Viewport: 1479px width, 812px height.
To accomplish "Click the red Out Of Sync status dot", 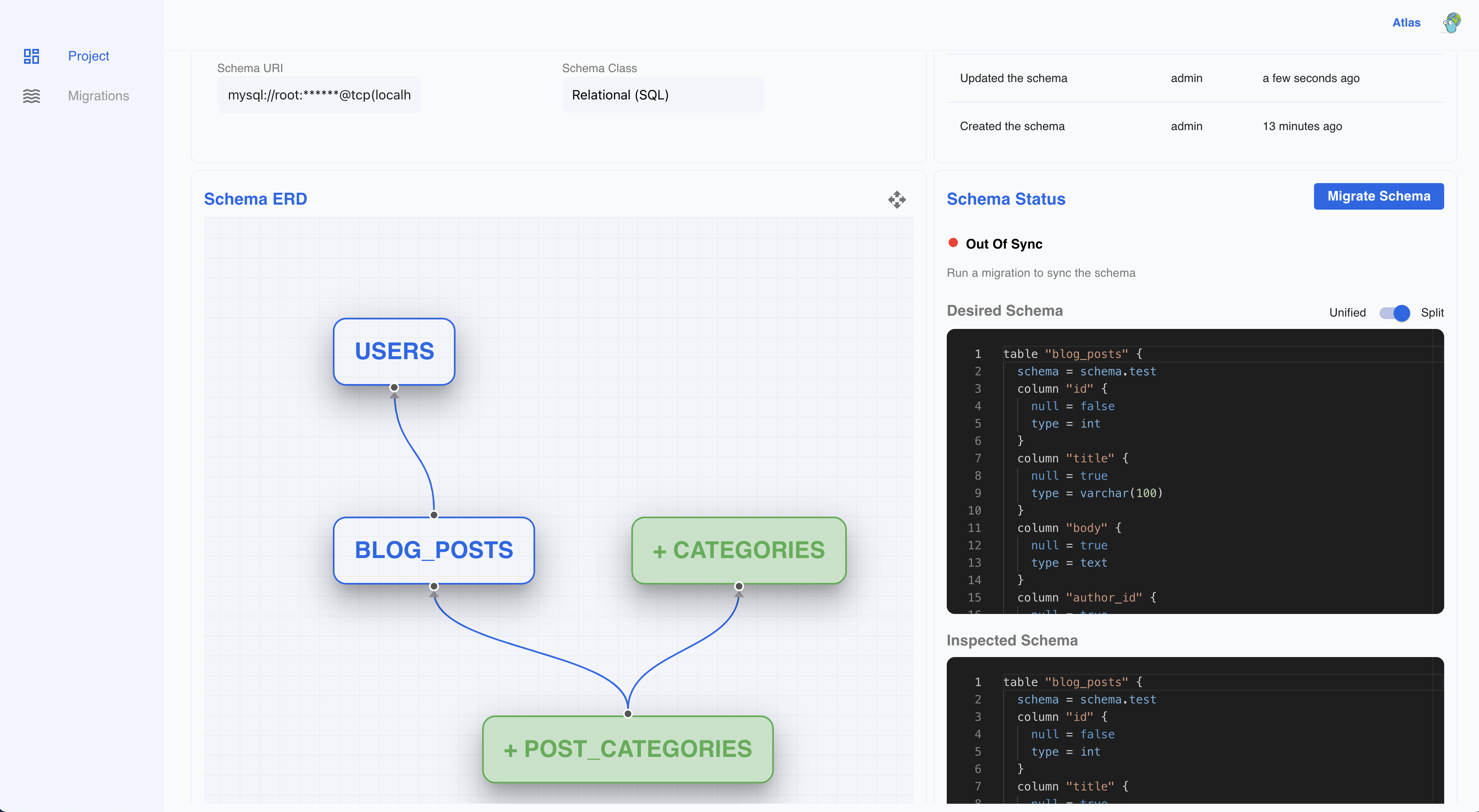I will click(953, 243).
